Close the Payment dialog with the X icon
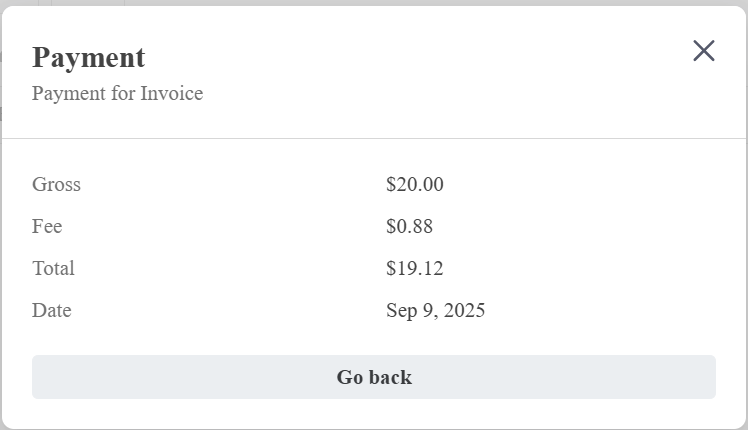 click(x=704, y=51)
